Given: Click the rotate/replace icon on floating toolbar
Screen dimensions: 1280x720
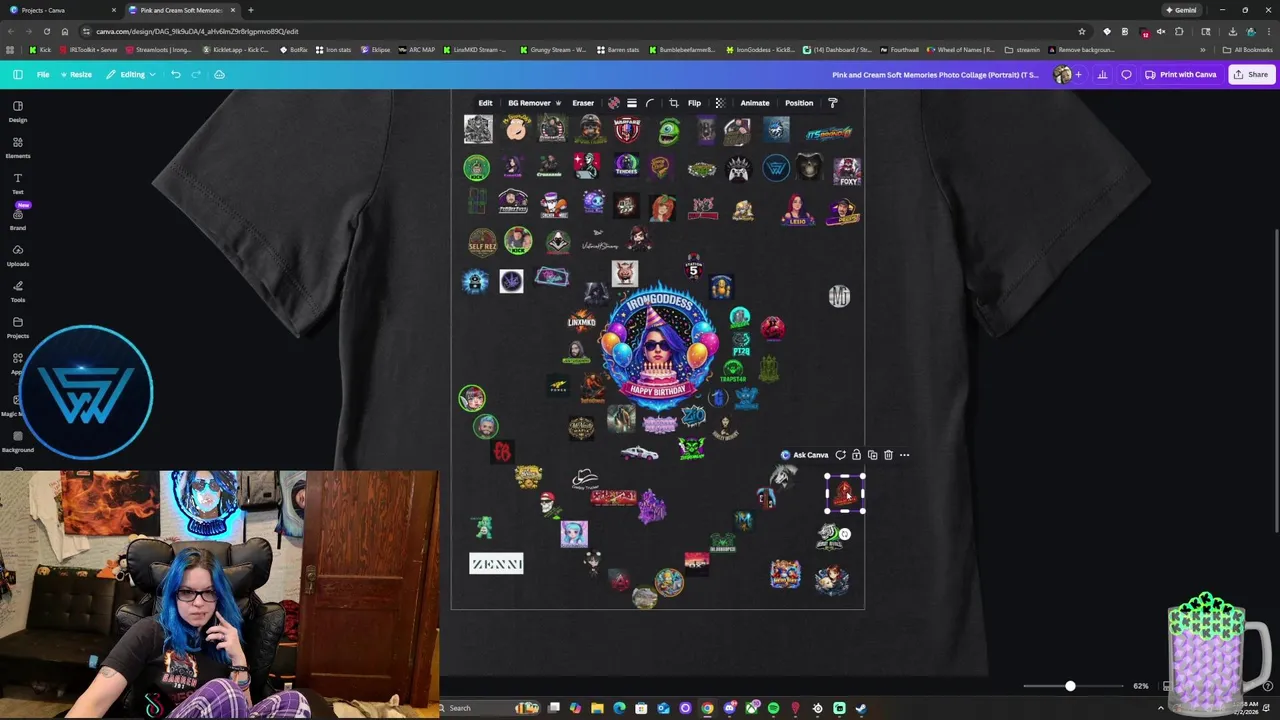Looking at the screenshot, I should tap(840, 455).
